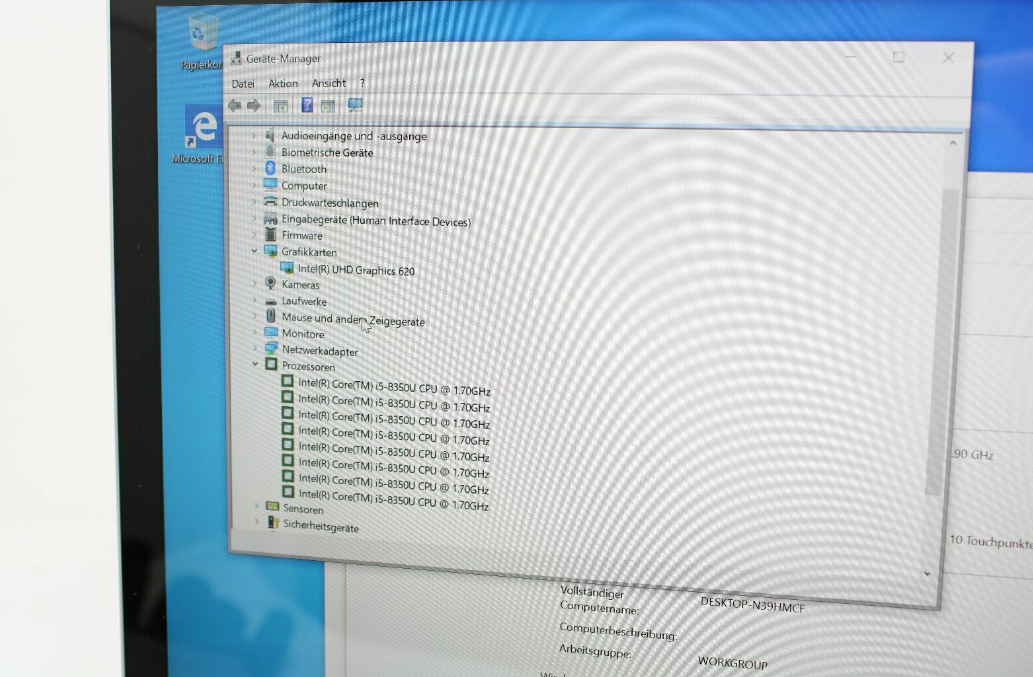Toggle the action pane toolbar icon
This screenshot has height=677, width=1033.
tap(327, 105)
